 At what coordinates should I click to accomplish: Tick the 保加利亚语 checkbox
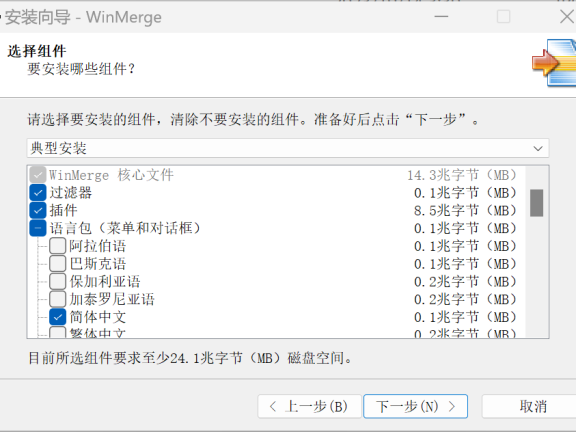click(58, 281)
